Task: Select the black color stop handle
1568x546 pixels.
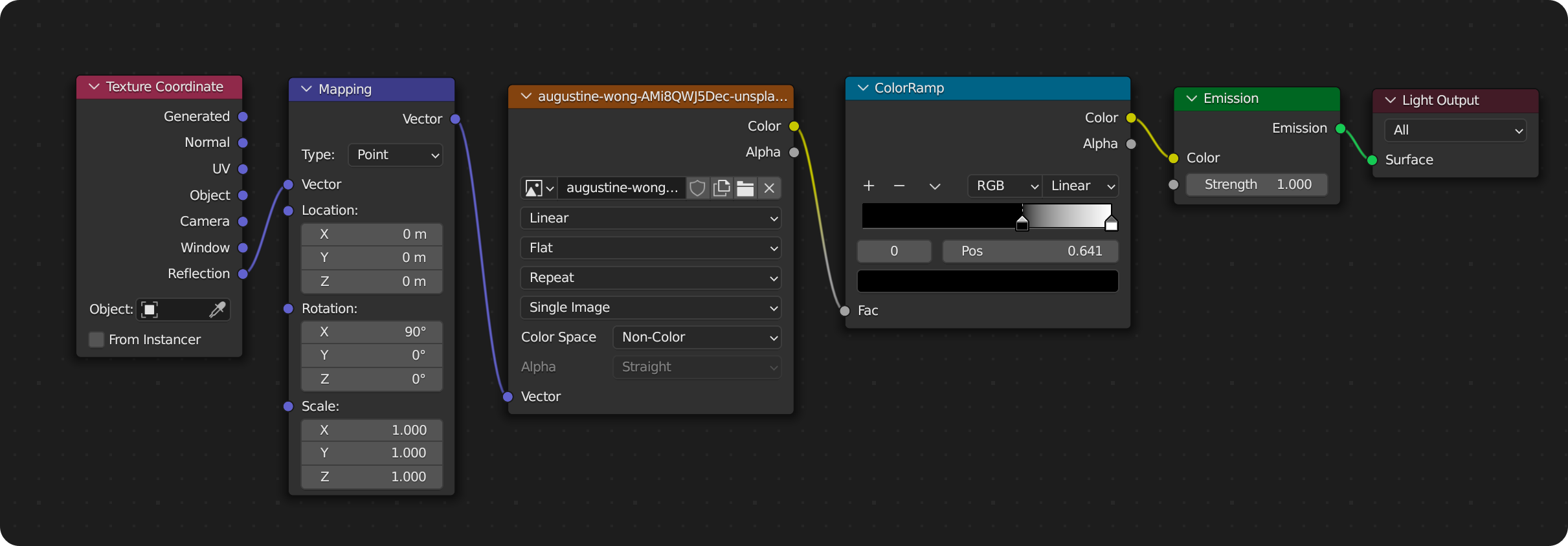Action: pos(1022,224)
